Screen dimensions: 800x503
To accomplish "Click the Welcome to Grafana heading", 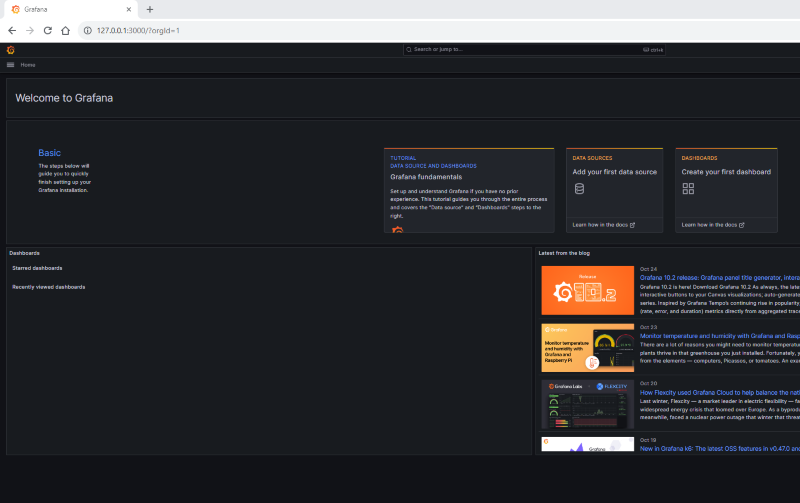I will pos(64,98).
